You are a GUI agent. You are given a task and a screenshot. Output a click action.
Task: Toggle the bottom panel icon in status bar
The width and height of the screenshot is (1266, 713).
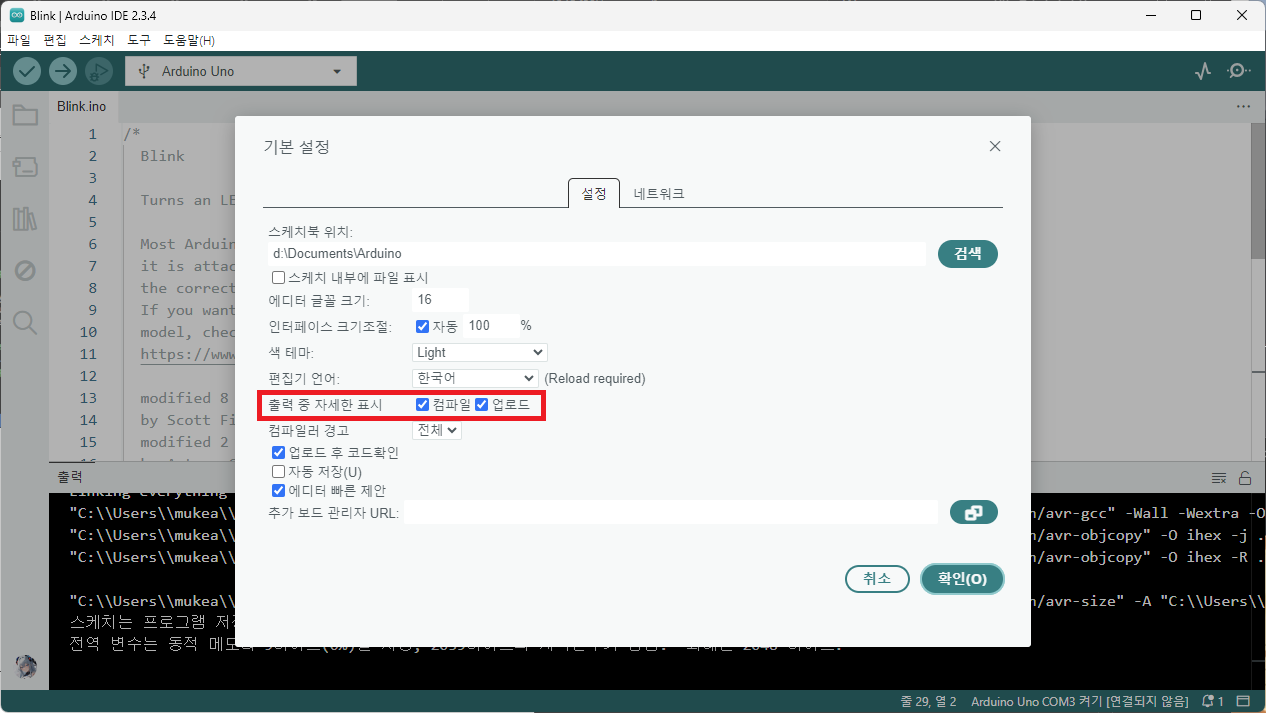click(x=1244, y=701)
